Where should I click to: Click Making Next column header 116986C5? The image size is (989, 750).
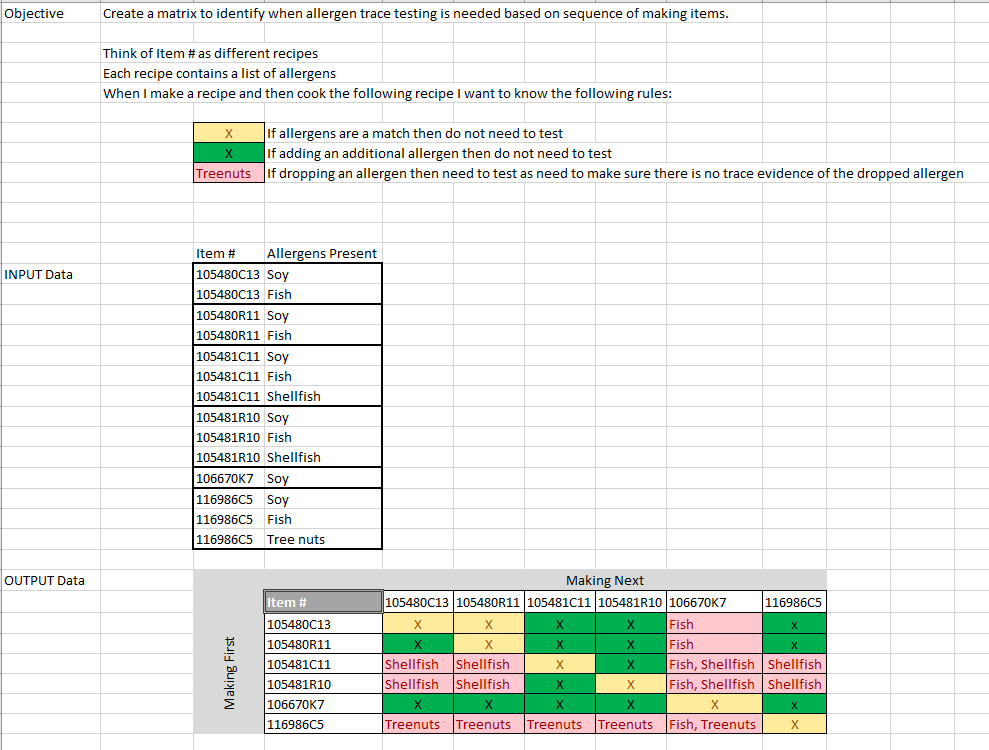coord(794,602)
